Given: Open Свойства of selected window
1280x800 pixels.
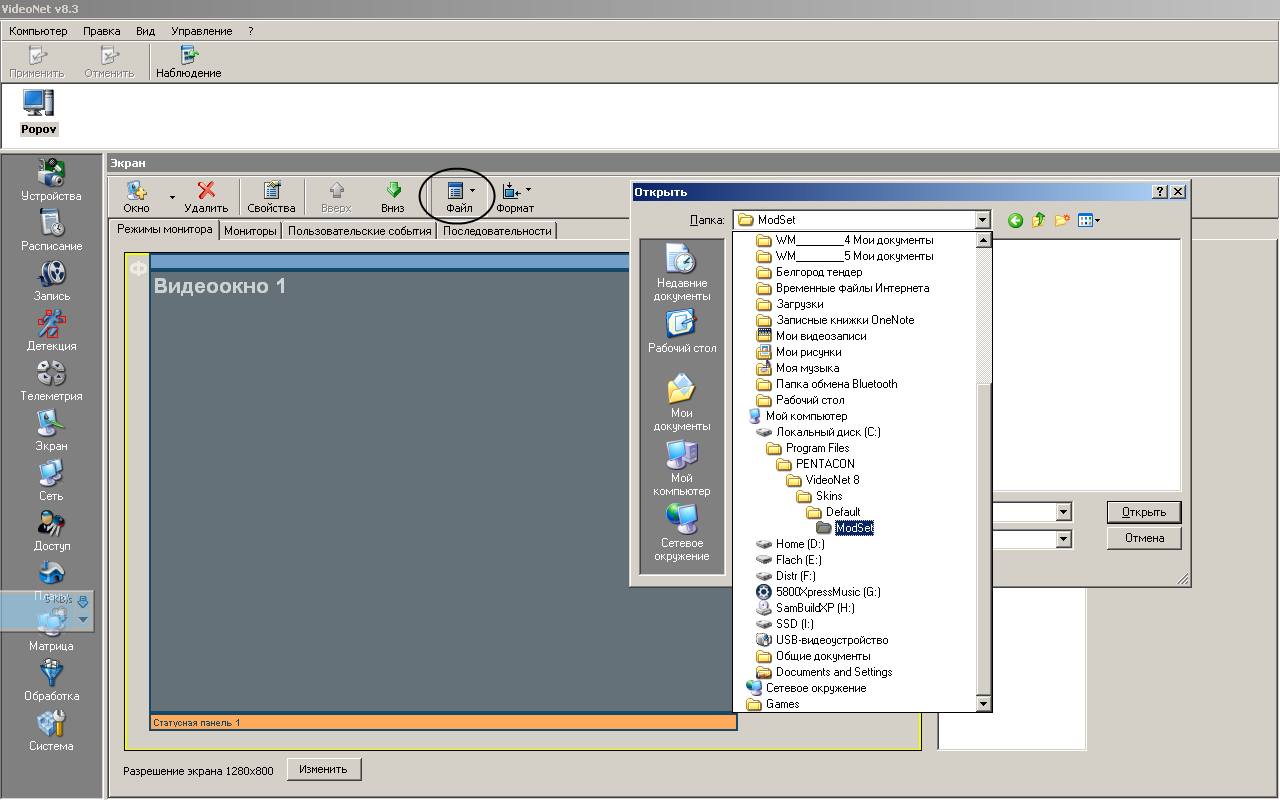Looking at the screenshot, I should click(x=271, y=197).
